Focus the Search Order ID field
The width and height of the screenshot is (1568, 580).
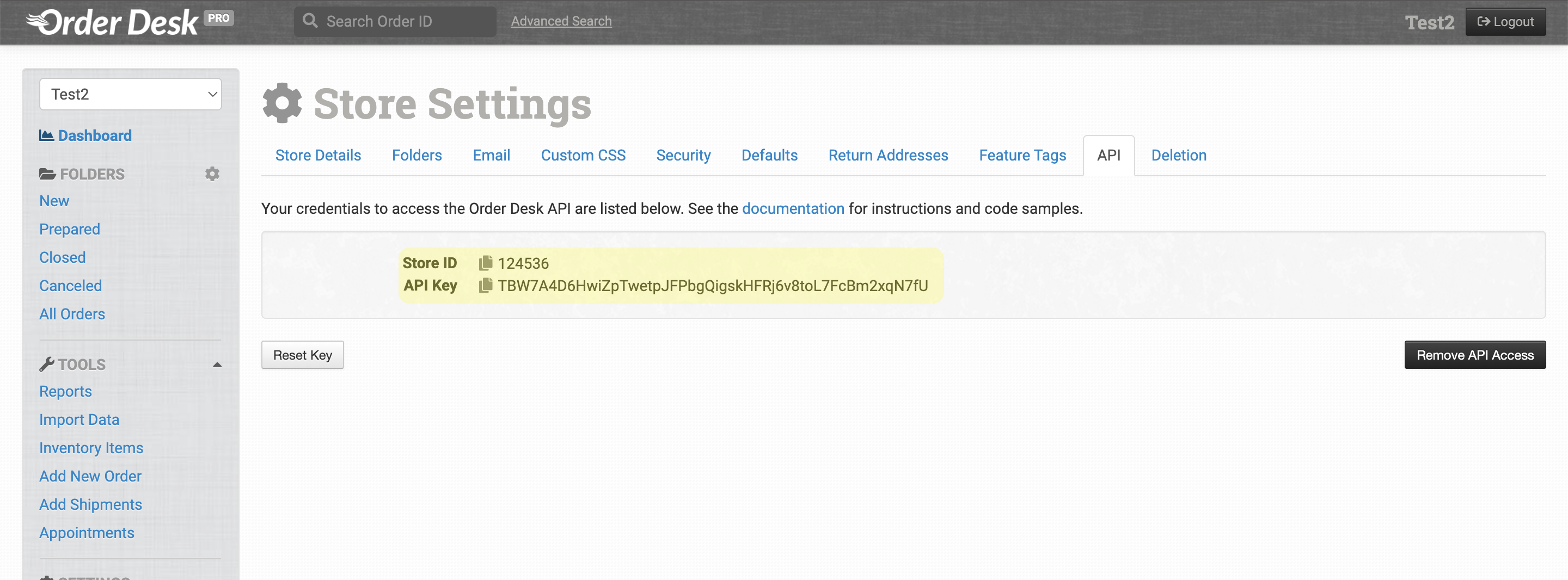[396, 21]
